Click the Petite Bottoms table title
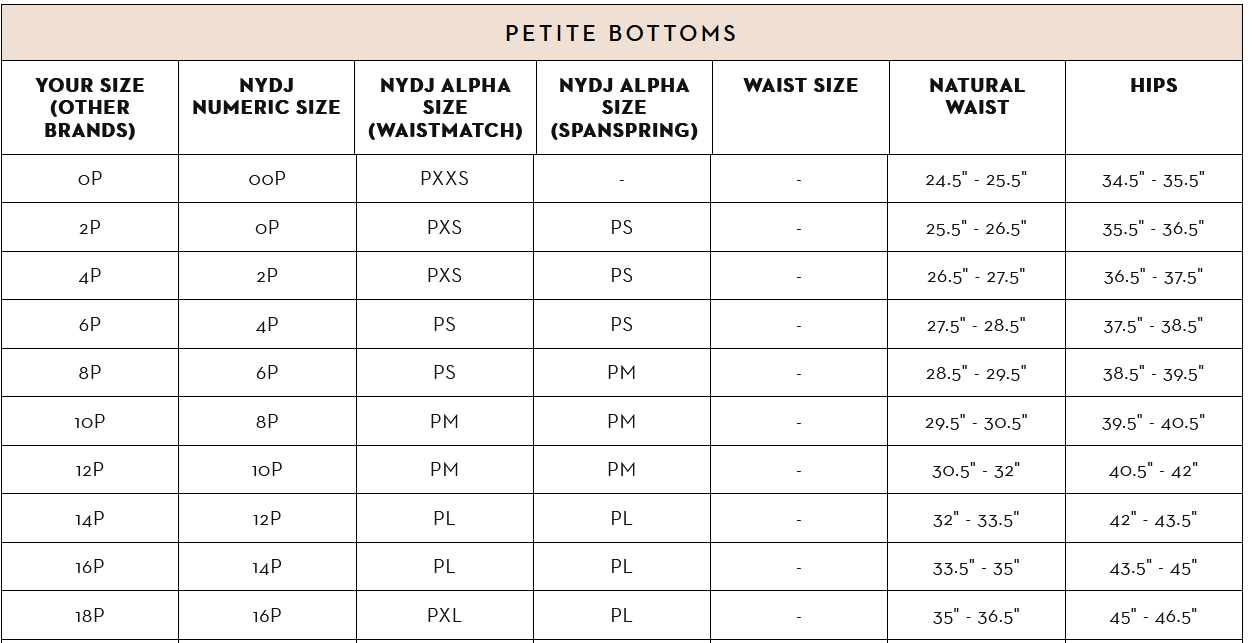This screenshot has height=643, width=1255. (621, 33)
